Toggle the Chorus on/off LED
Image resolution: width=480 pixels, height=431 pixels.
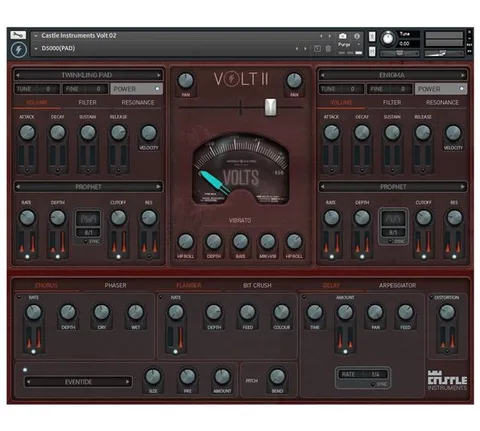point(19,297)
